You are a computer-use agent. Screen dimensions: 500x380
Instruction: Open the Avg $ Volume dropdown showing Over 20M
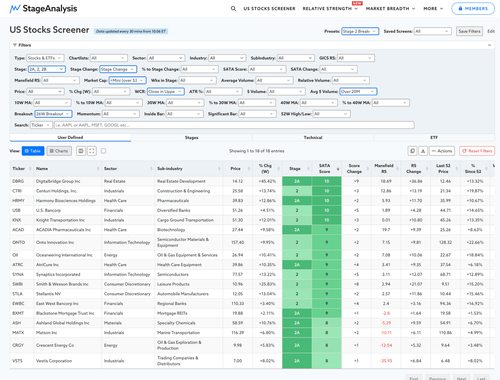coord(358,92)
